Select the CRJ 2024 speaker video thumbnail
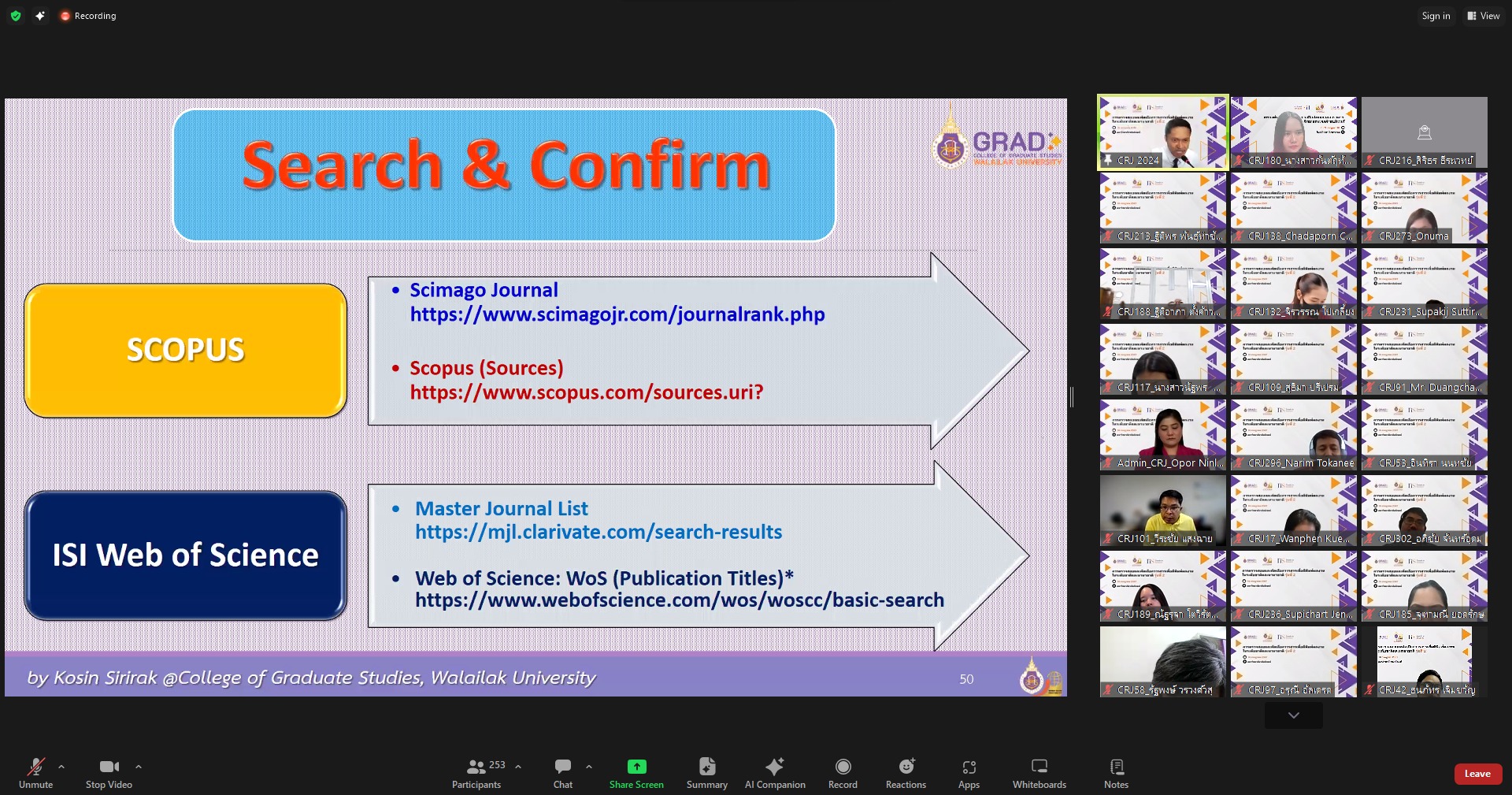The image size is (1512, 795). tap(1162, 132)
